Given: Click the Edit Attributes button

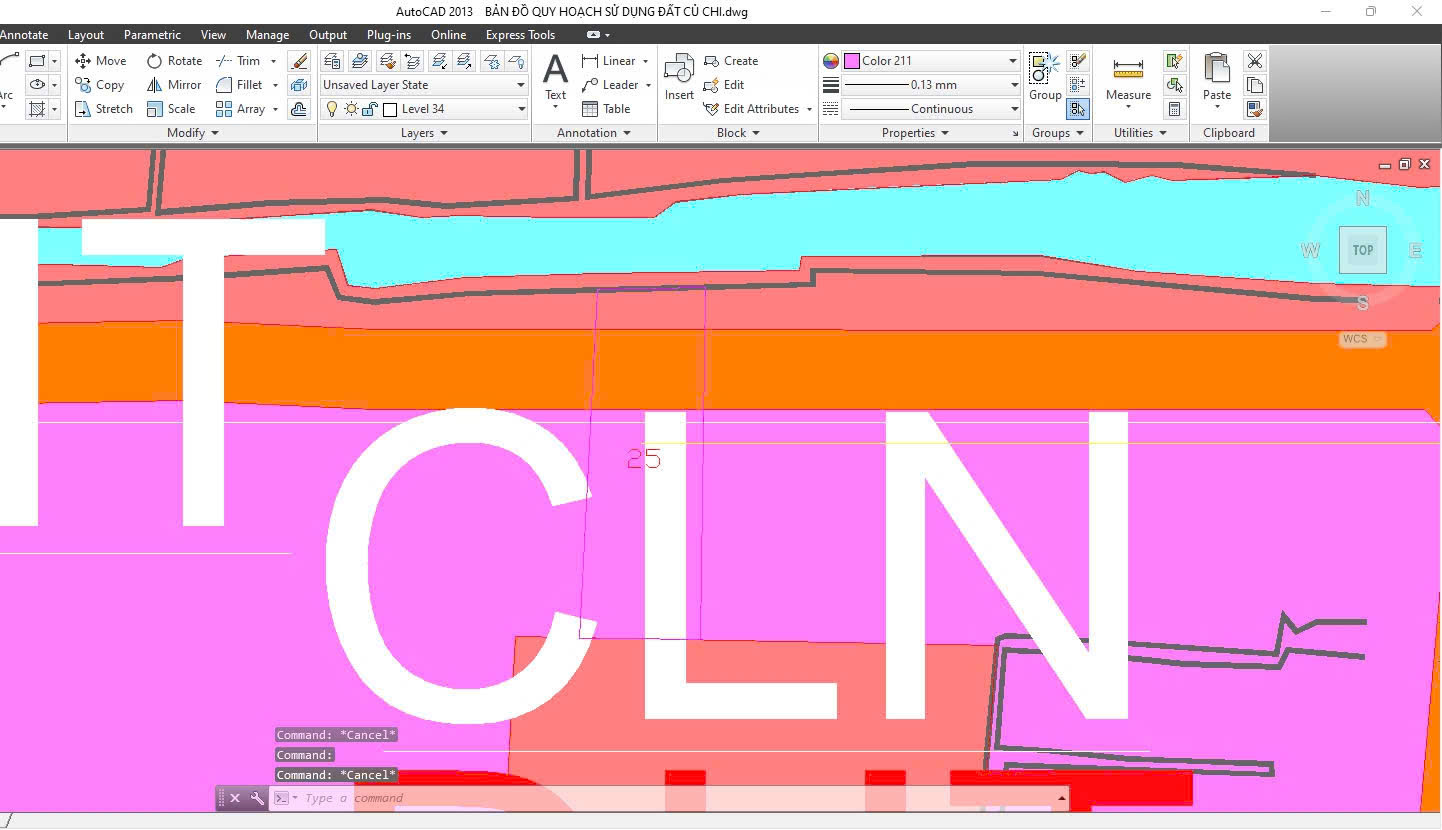Looking at the screenshot, I should 758,109.
